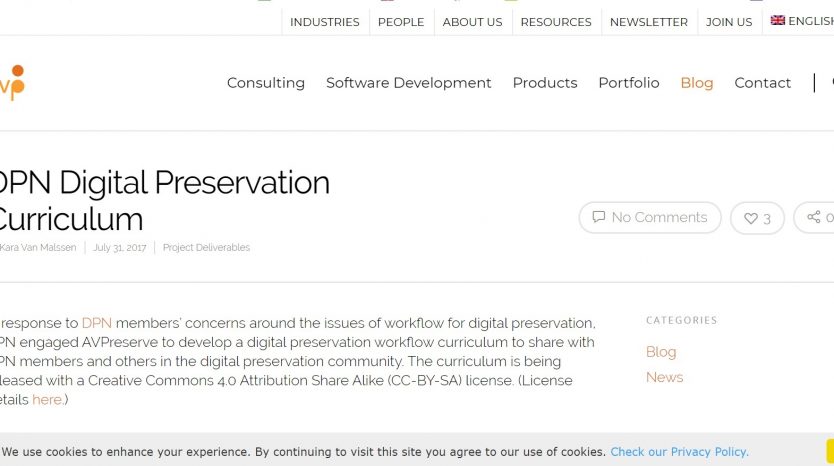This screenshot has height=466, width=834.
Task: Click the heart like button showing 3
Action: click(x=757, y=218)
